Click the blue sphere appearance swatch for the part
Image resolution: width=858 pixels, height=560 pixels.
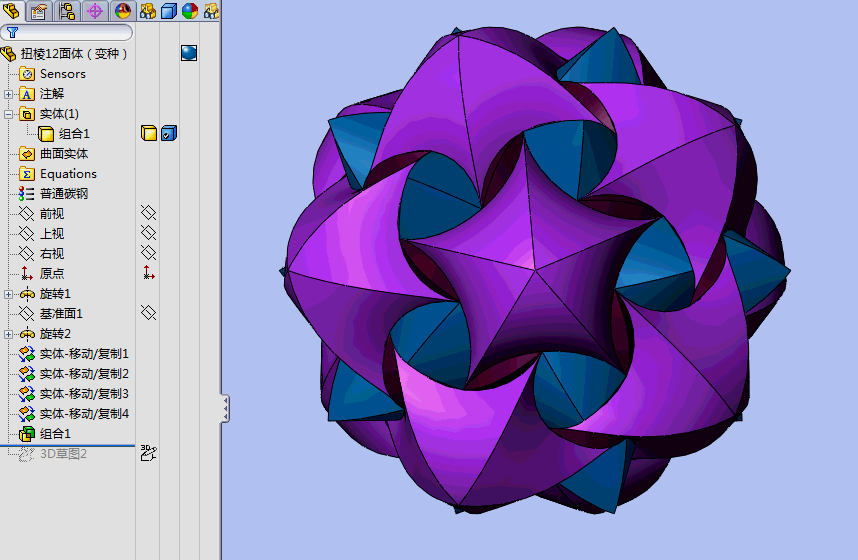(189, 53)
